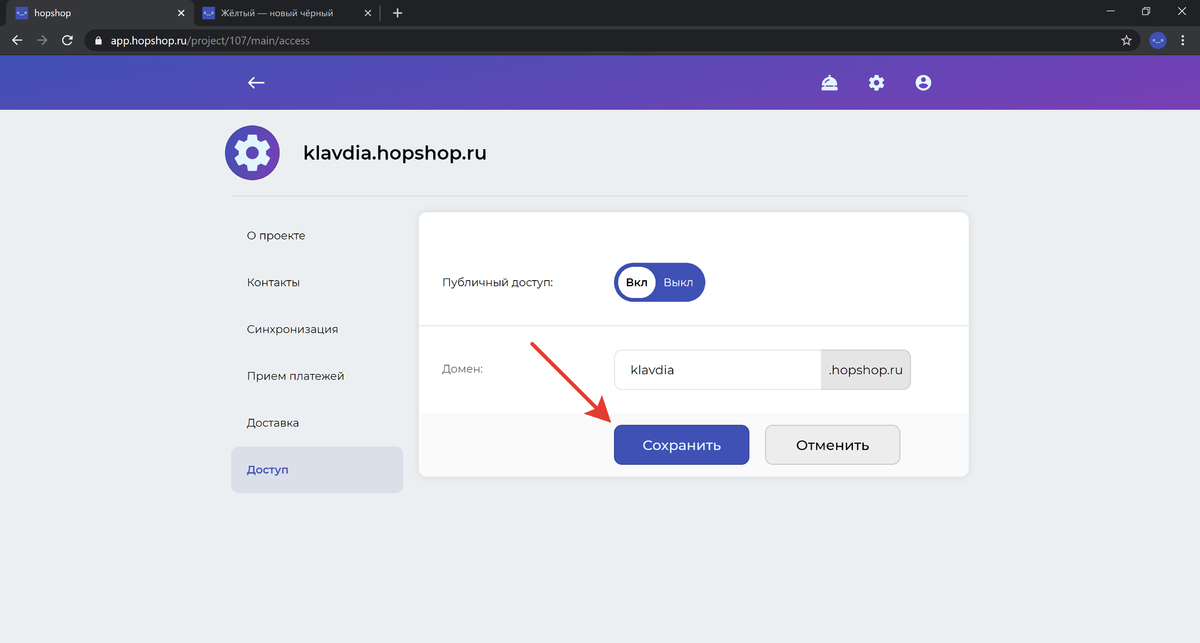The width and height of the screenshot is (1200, 643).
Task: Minimize the Chrome window
Action: click(1111, 11)
